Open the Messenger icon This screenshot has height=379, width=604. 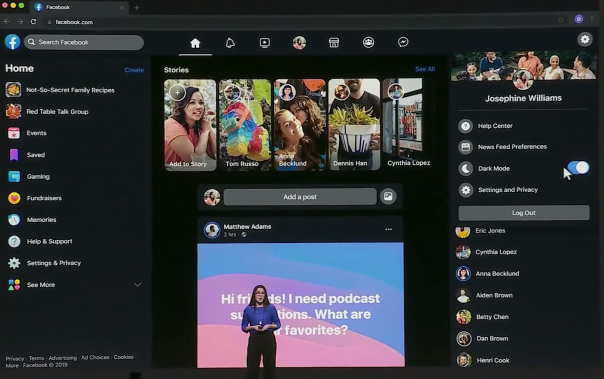pos(403,42)
